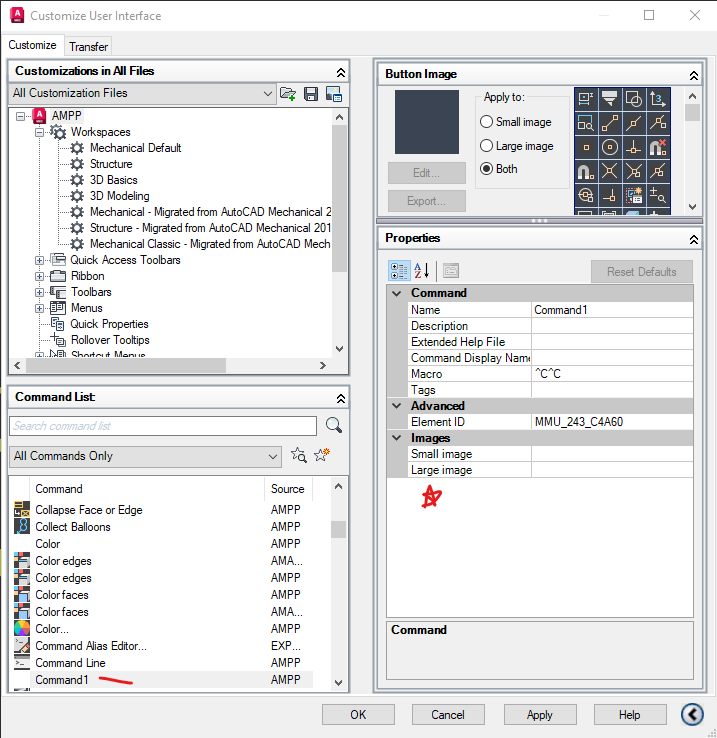The width and height of the screenshot is (717, 738).
Task: Select the Mechanical Default workspace
Action: pyautogui.click(x=135, y=148)
